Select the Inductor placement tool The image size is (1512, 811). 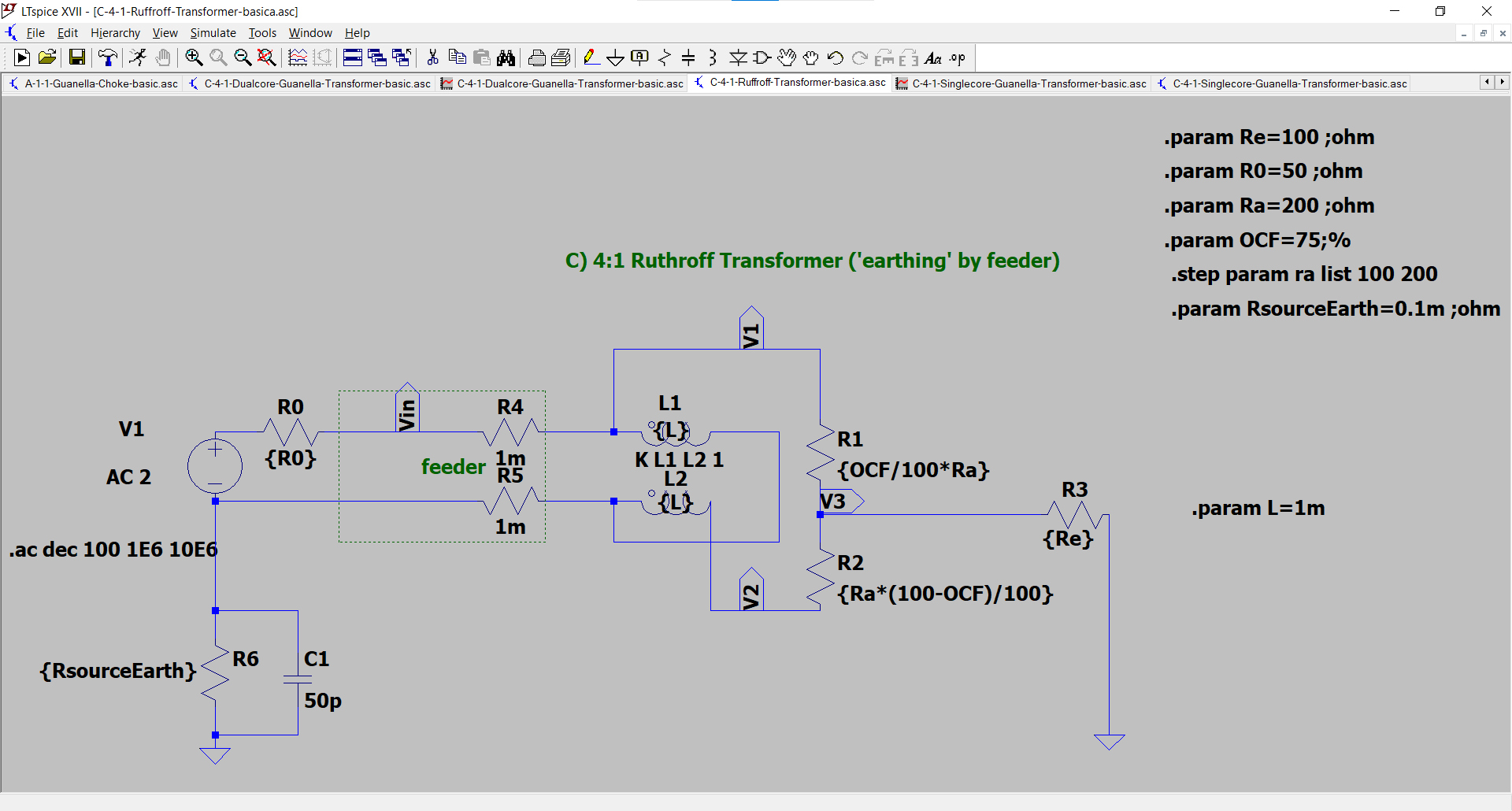713,57
